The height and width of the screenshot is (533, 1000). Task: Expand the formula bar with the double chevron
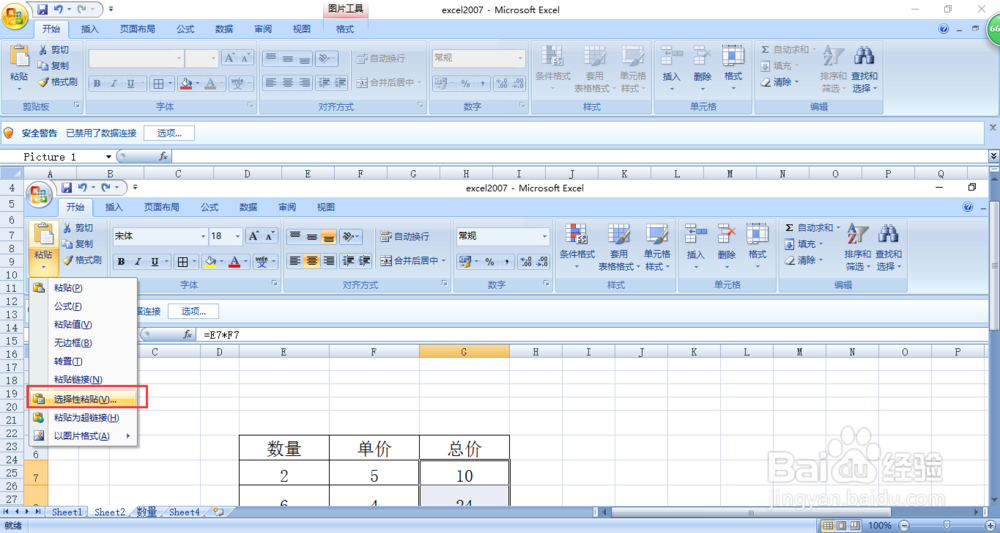(993, 156)
